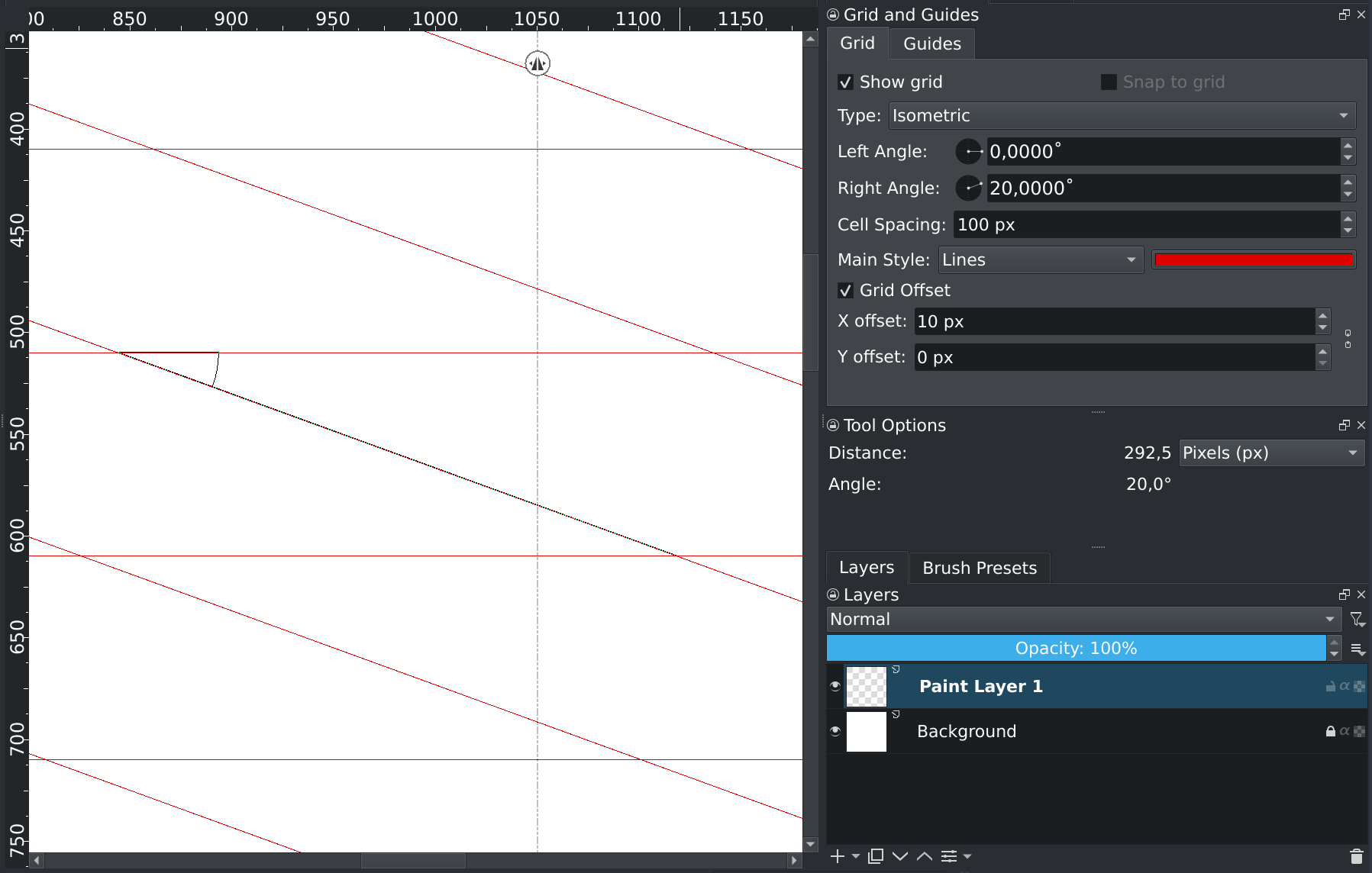Open the Normal blending mode dropdown

1084,620
